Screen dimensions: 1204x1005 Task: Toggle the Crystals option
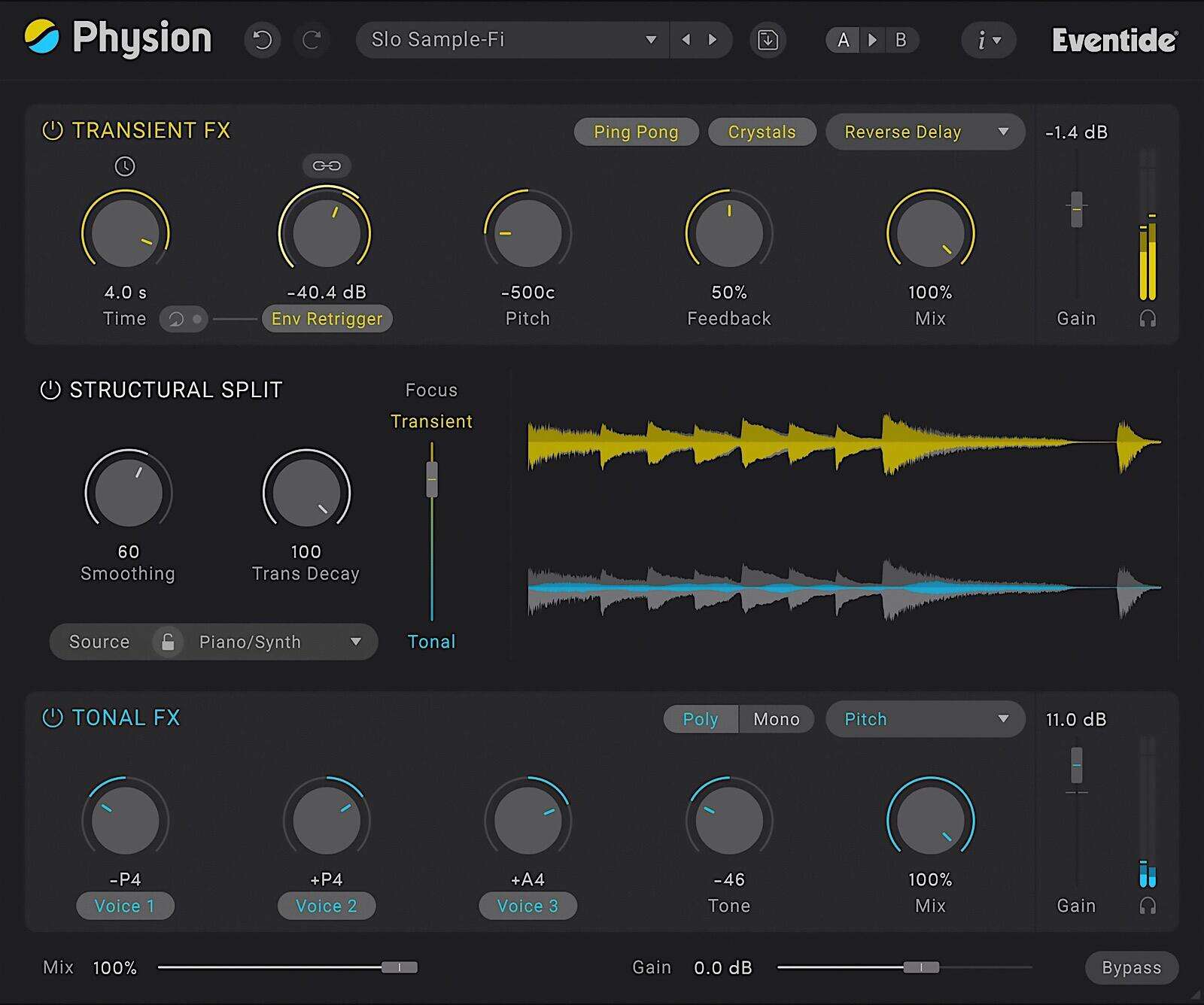click(x=762, y=132)
